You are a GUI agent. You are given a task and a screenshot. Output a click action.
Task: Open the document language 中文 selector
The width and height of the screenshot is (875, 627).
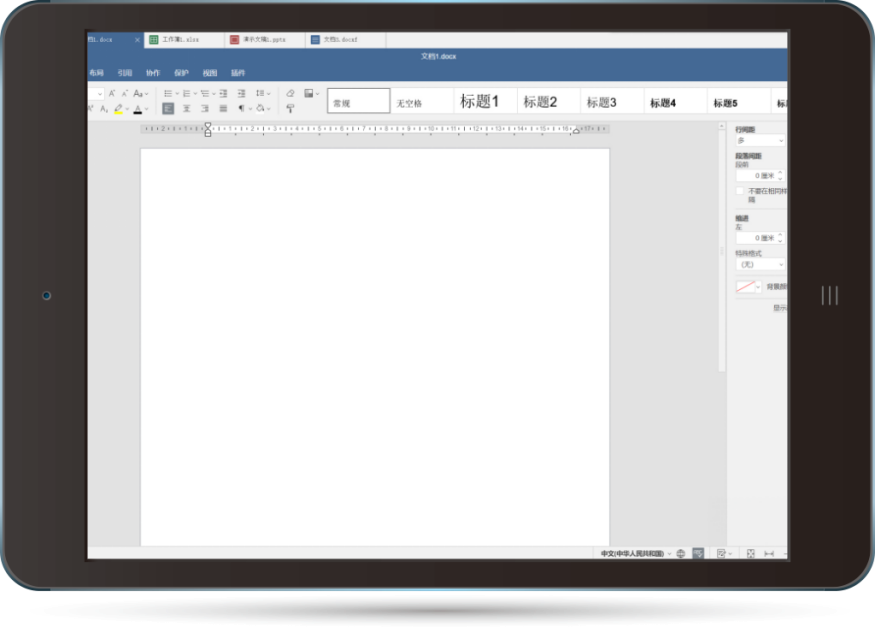(635, 553)
